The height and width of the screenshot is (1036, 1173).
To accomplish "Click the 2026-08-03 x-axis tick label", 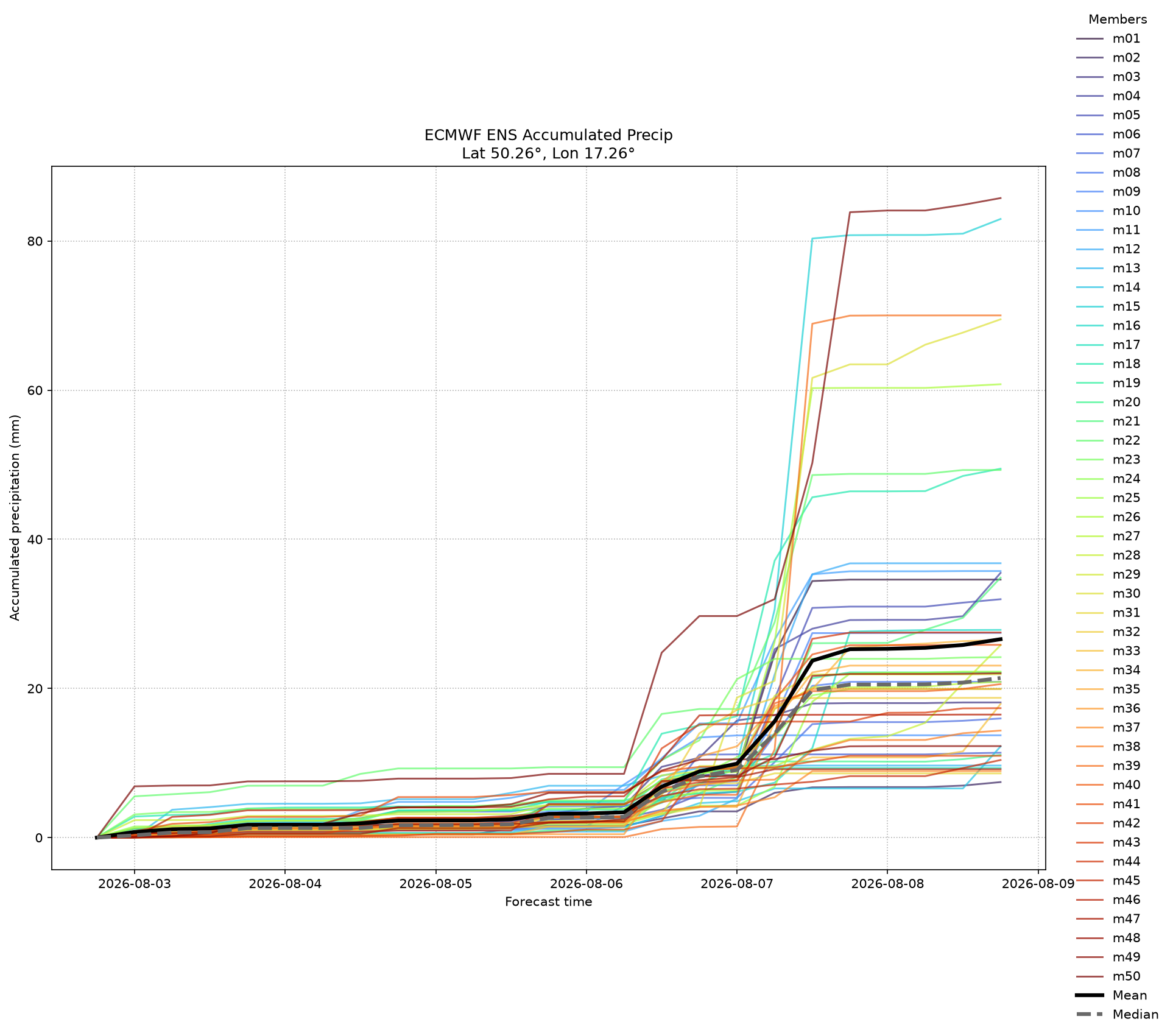I will [134, 883].
